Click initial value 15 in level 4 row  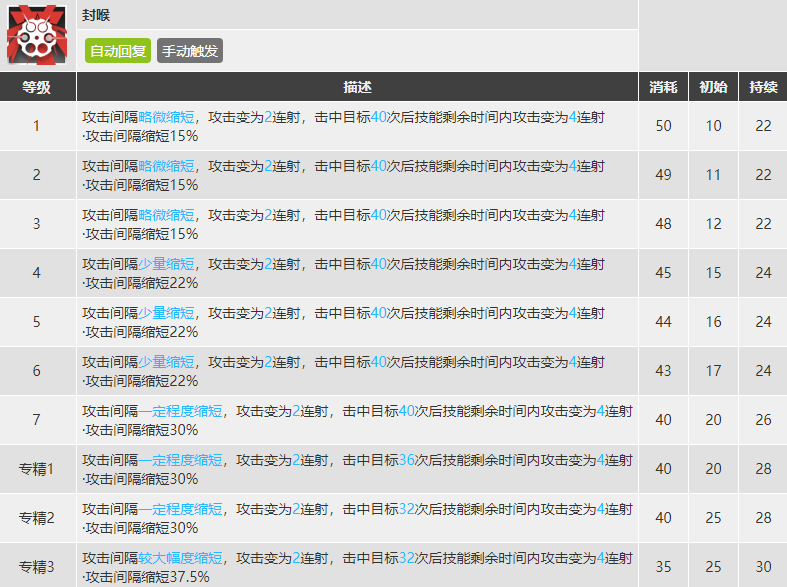click(713, 273)
